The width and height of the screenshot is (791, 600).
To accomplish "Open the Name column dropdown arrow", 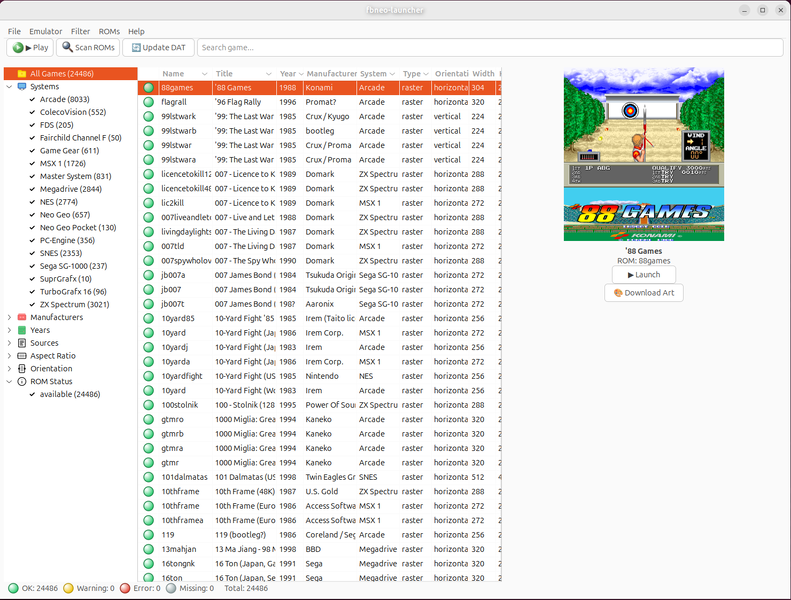I will click(x=204, y=74).
